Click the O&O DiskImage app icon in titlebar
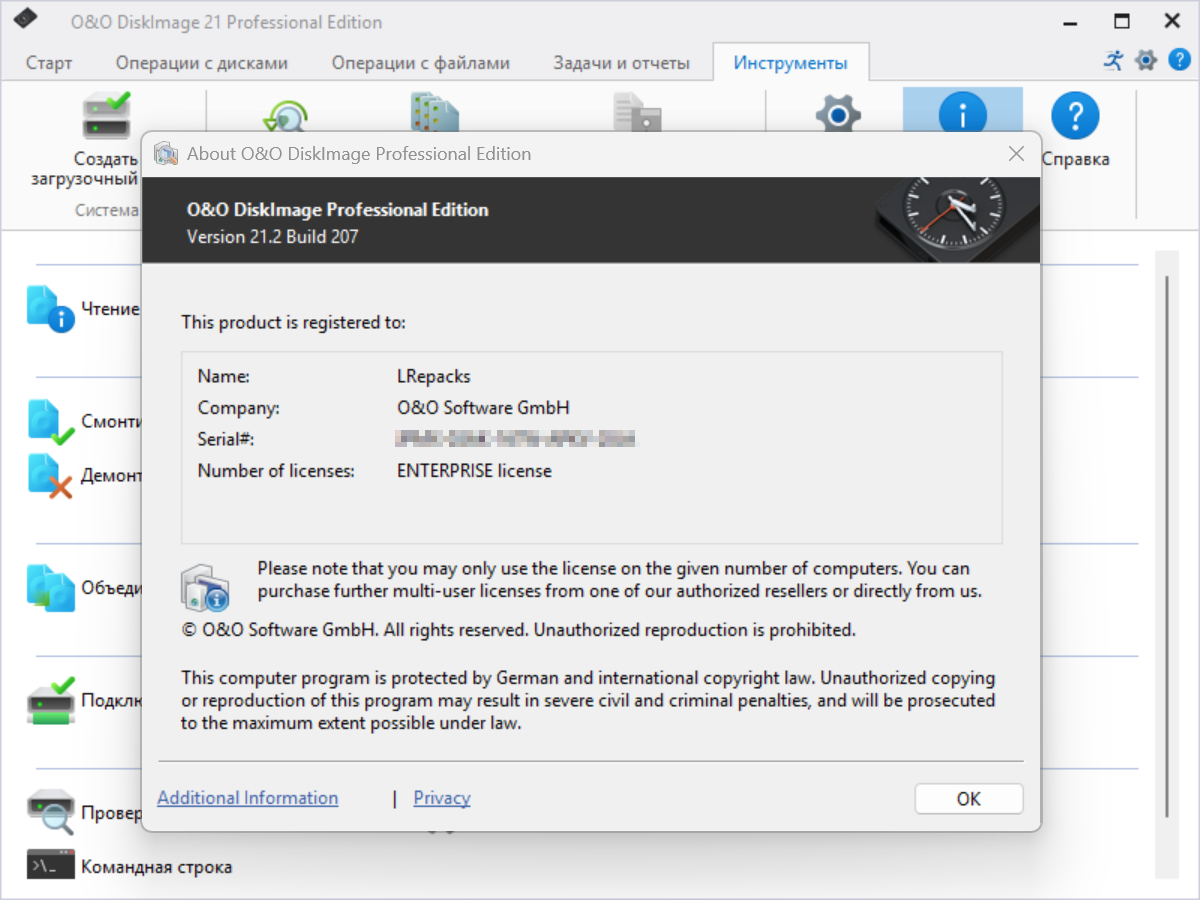1200x900 pixels. (x=27, y=19)
